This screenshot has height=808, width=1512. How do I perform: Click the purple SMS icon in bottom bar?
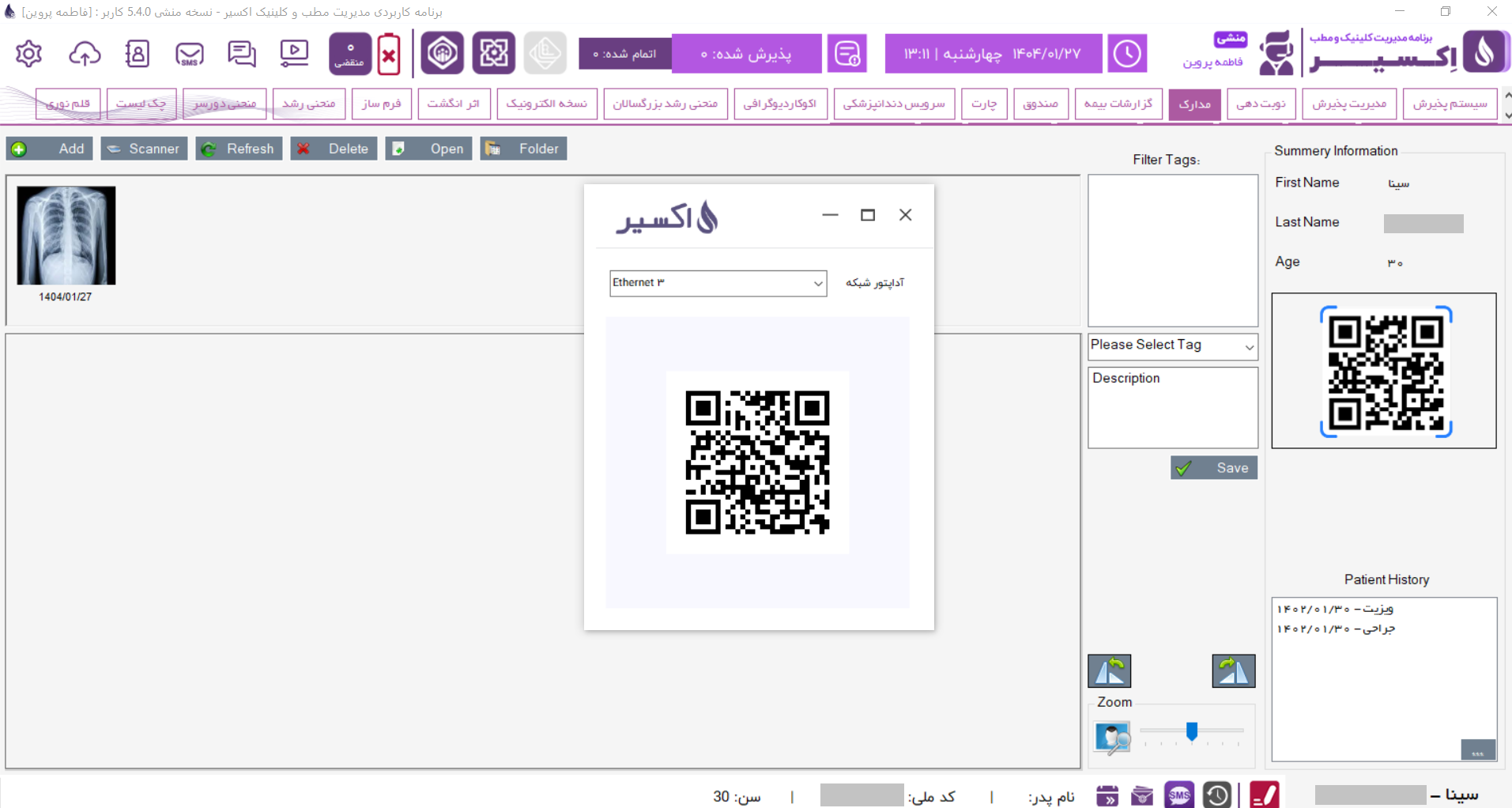click(1179, 795)
